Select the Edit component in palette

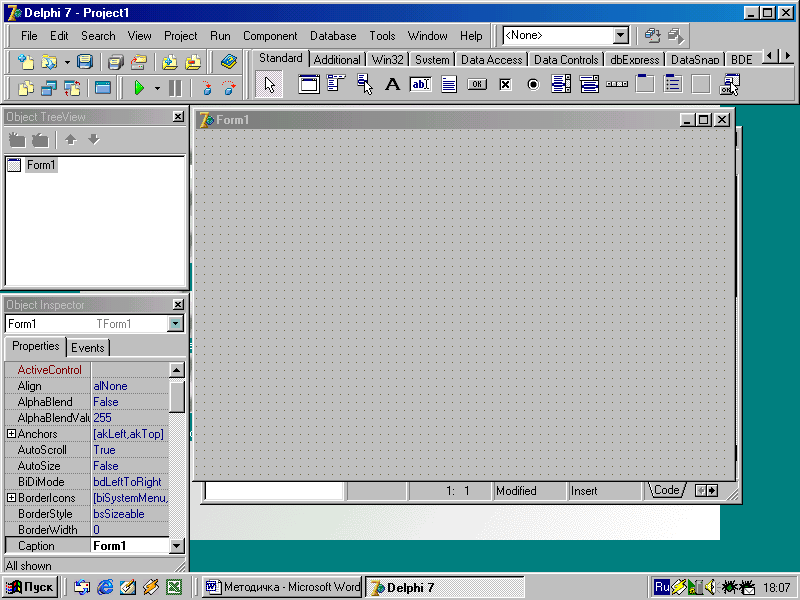420,84
